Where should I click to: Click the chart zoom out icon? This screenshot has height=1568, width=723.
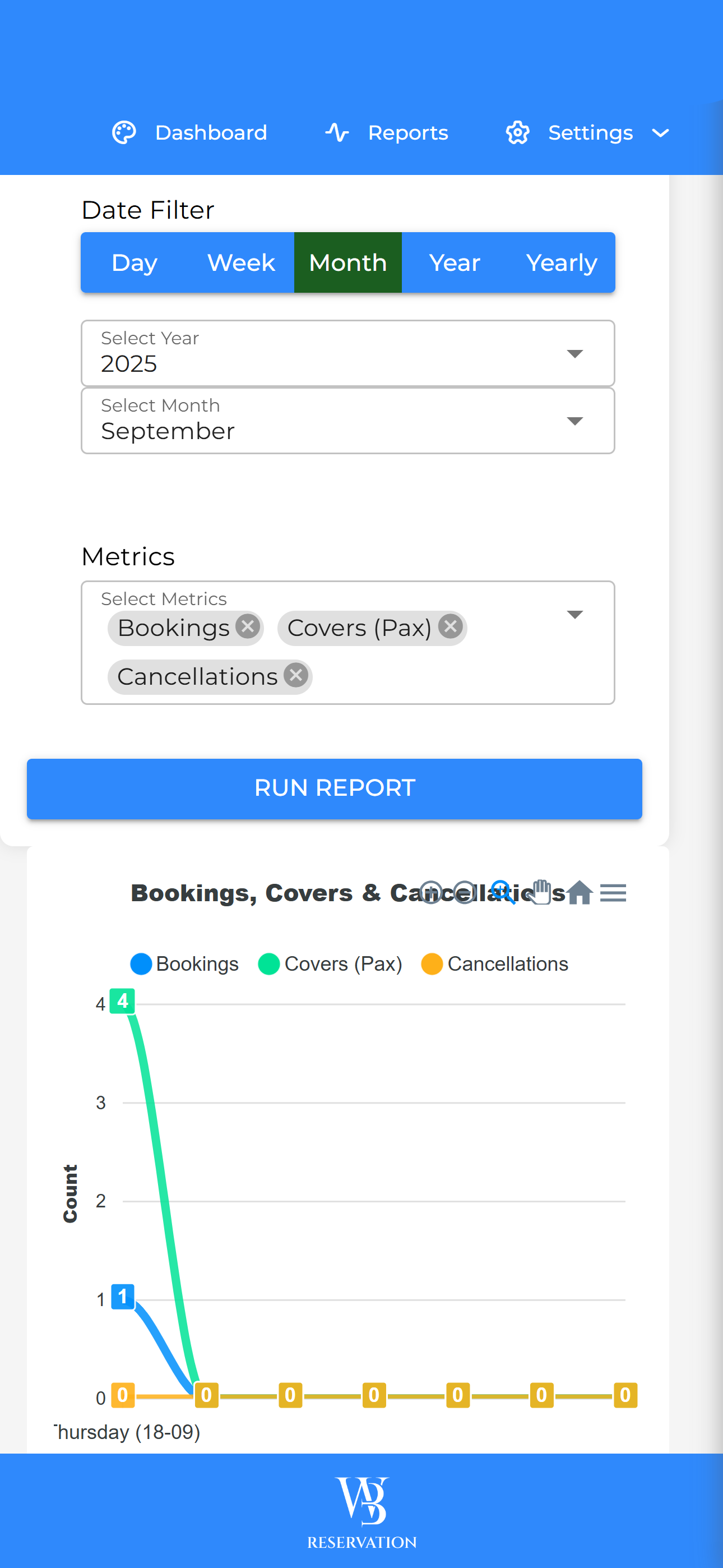pyautogui.click(x=465, y=892)
